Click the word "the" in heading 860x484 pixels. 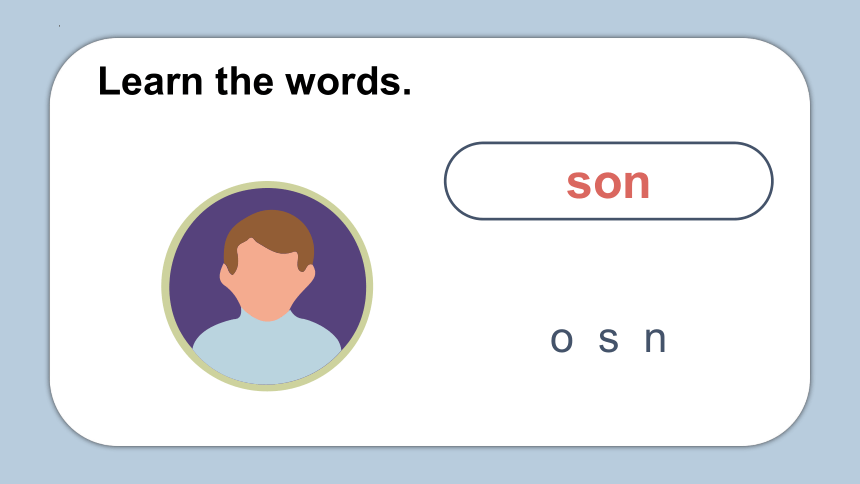tap(244, 81)
